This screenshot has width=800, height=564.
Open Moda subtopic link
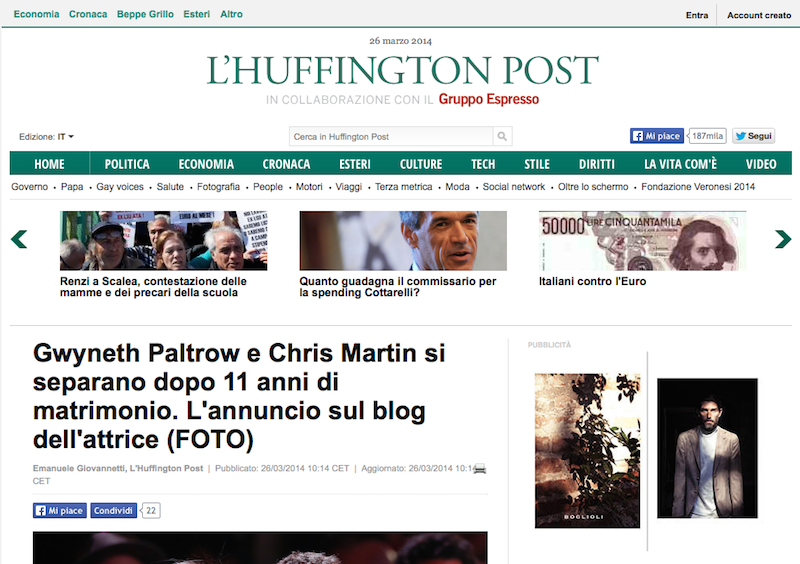457,187
